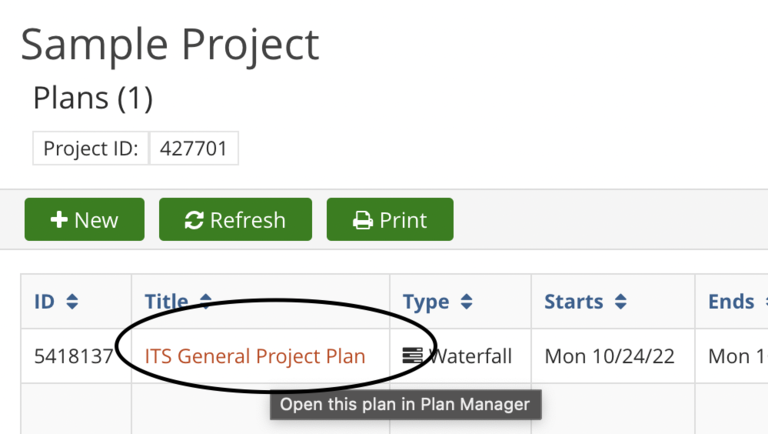Click the printer icon on Print button
Viewport: 768px width, 434px height.
point(362,220)
